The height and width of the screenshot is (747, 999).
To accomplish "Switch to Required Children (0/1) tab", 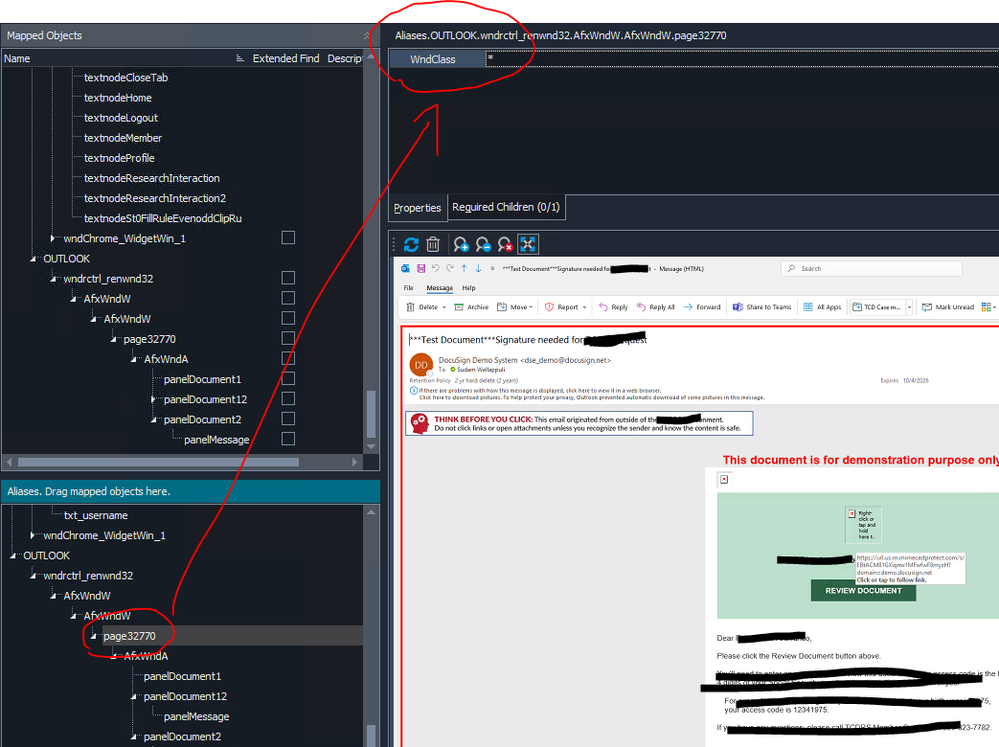I will 506,207.
